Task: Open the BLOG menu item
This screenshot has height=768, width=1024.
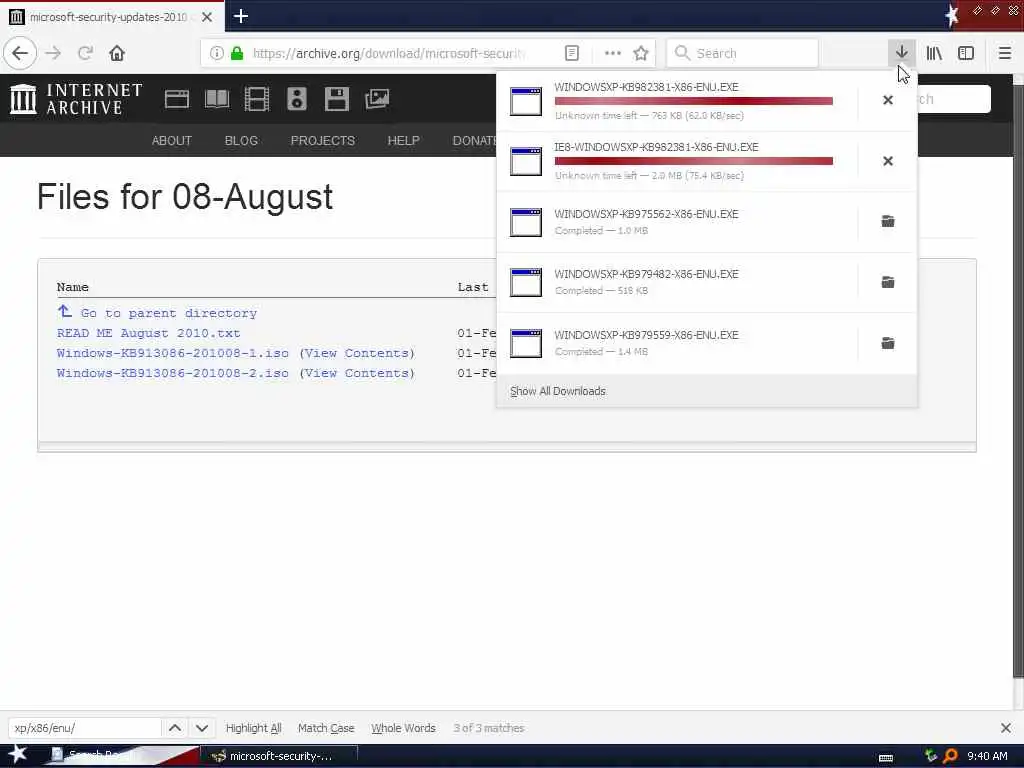Action: coord(241,140)
